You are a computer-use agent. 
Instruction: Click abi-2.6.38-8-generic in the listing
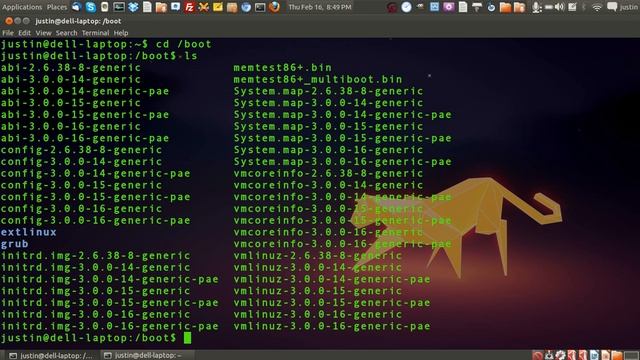point(71,68)
